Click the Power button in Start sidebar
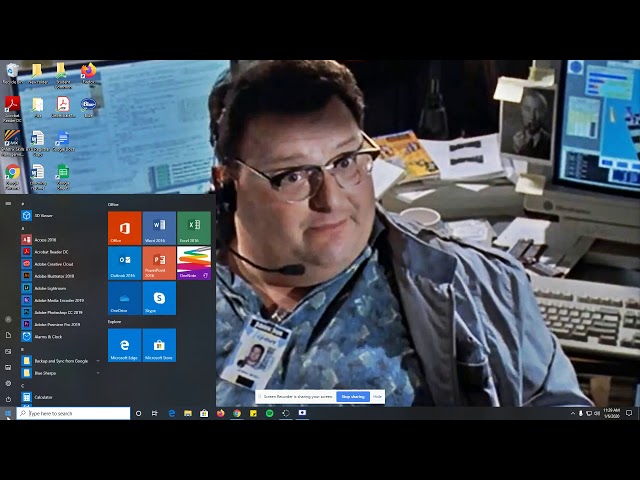Image resolution: width=640 pixels, height=480 pixels. click(8, 399)
